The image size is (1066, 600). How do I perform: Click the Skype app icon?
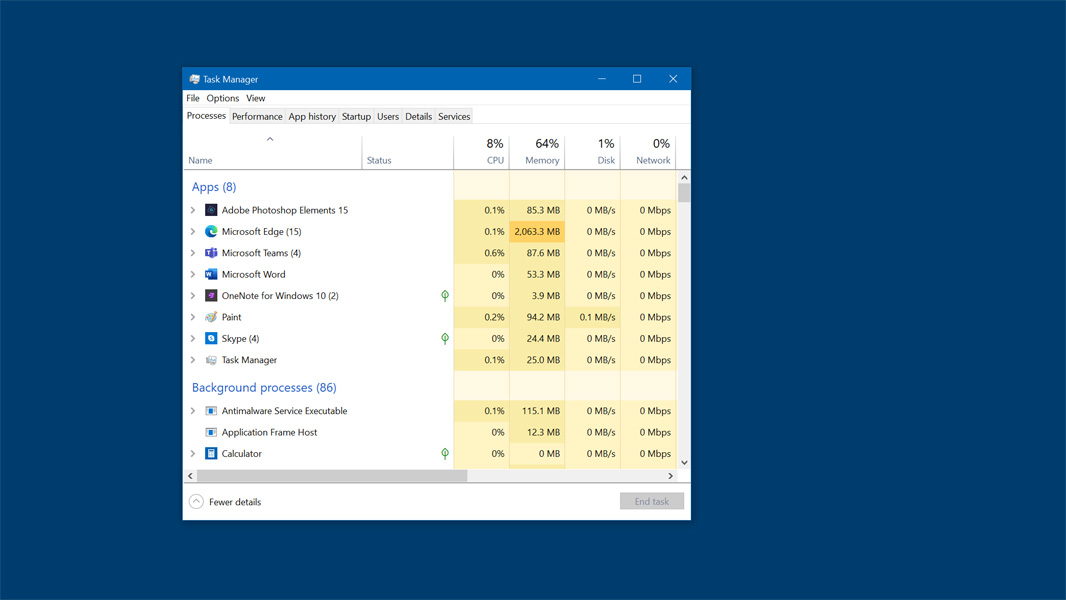click(211, 338)
